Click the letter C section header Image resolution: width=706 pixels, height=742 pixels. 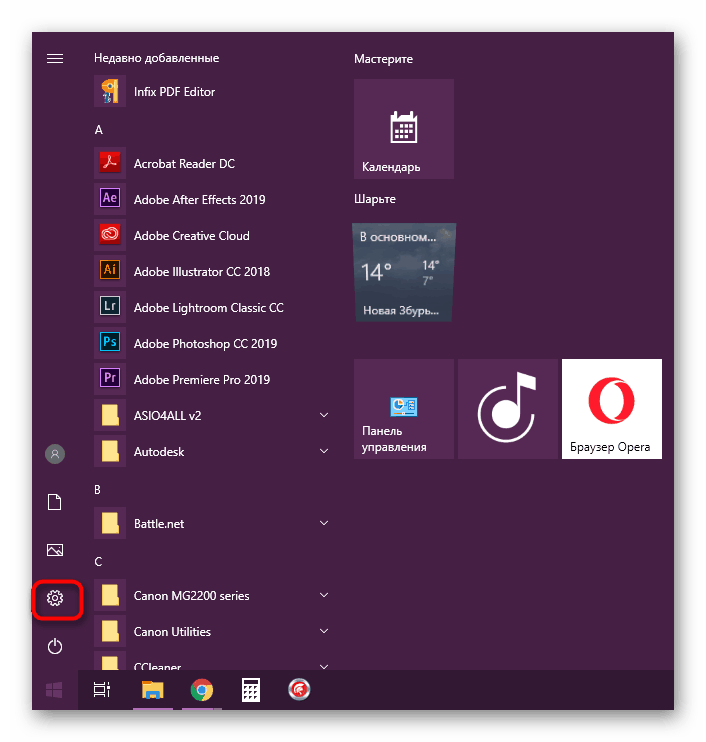[98, 562]
